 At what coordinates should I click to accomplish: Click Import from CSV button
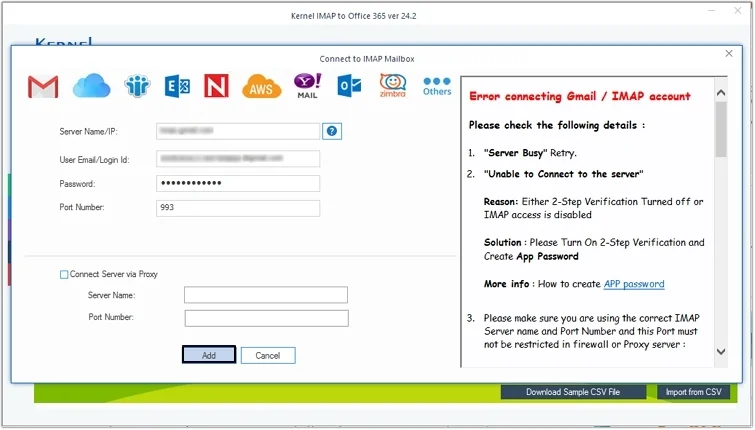(693, 392)
